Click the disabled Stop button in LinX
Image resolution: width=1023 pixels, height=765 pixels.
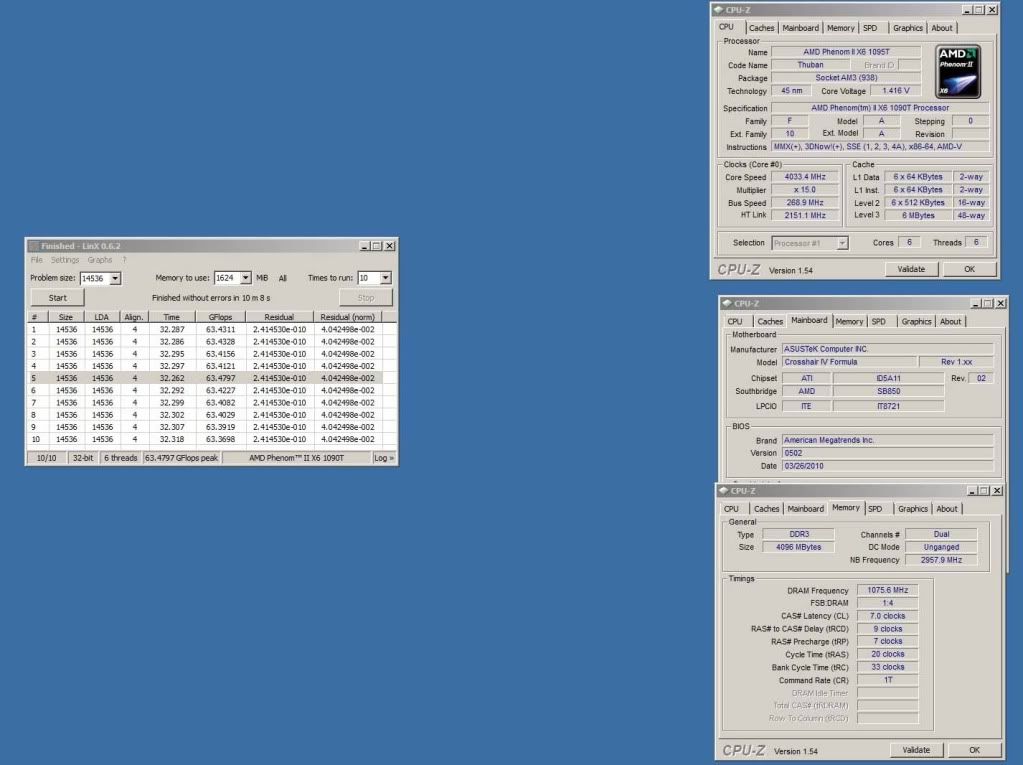(366, 297)
